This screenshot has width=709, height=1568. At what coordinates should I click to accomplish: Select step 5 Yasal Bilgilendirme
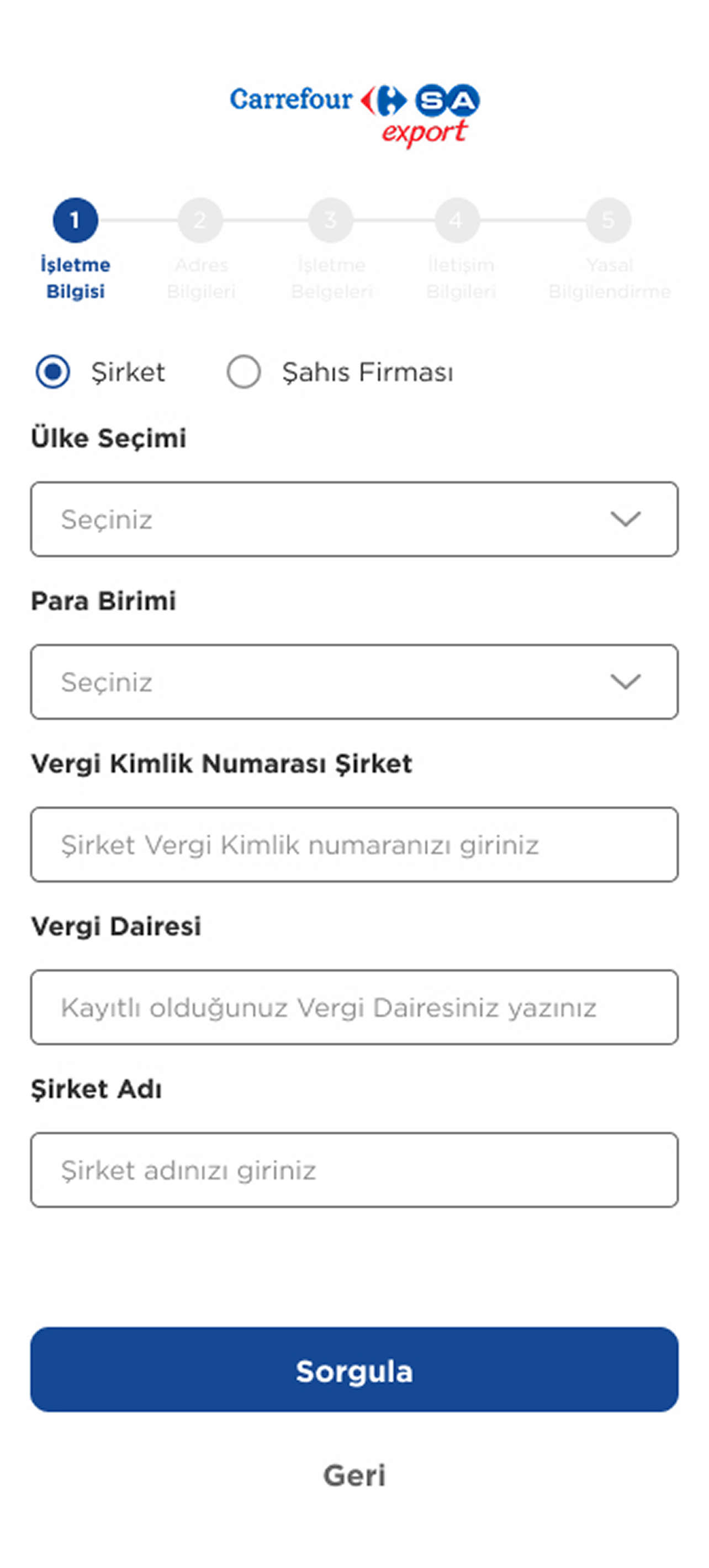click(608, 220)
